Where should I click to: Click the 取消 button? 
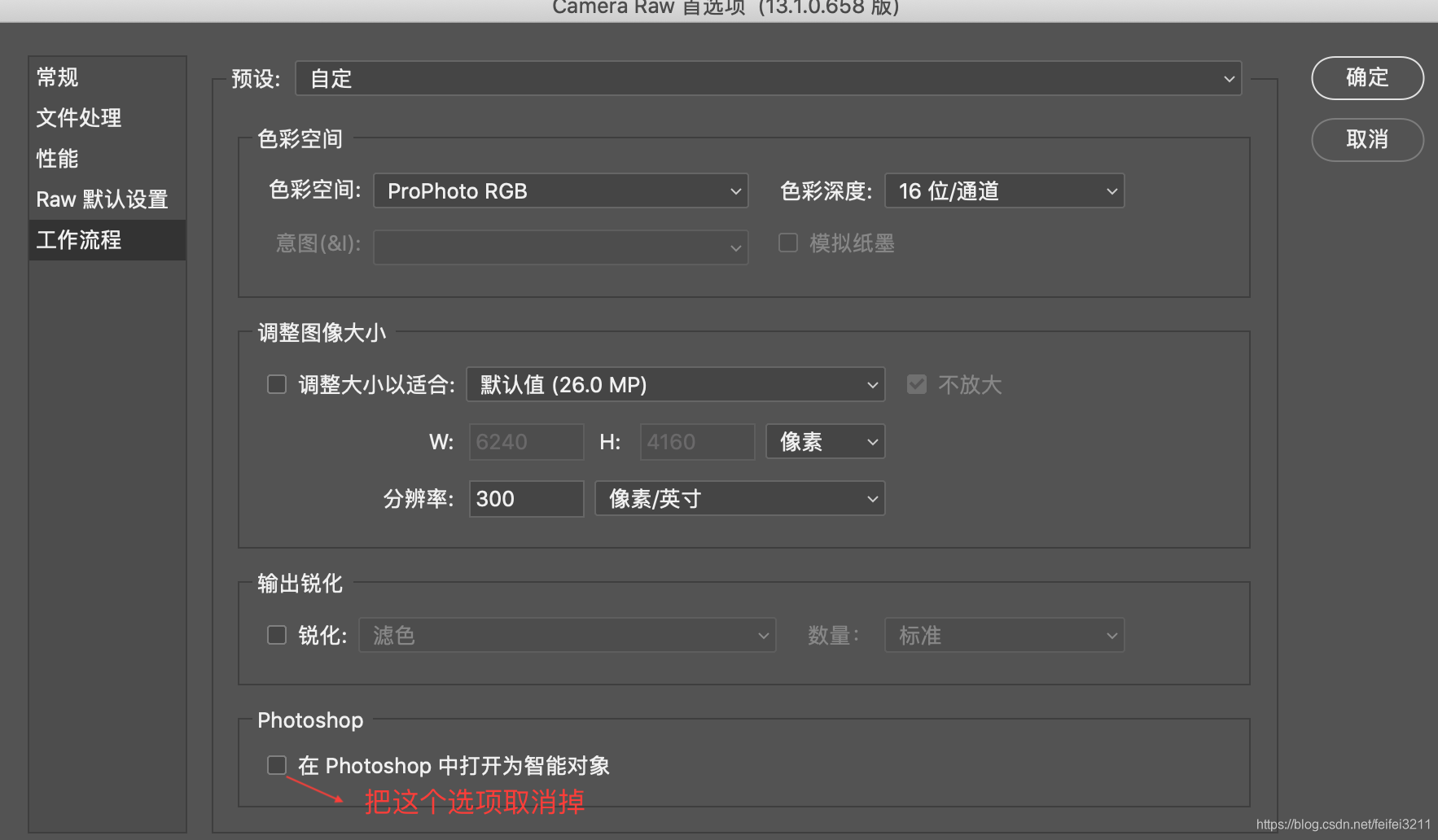[x=1367, y=140]
